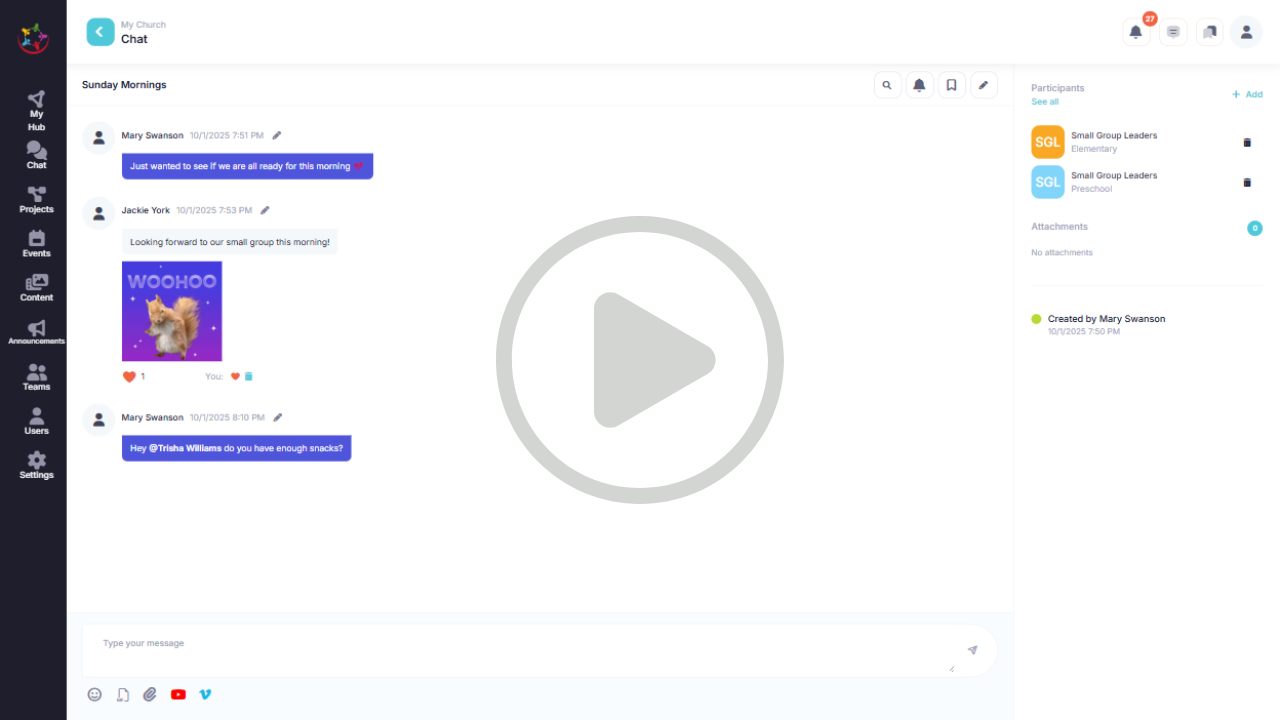Image resolution: width=1280 pixels, height=720 pixels.
Task: Insert a Vimeo video into message
Action: point(205,694)
